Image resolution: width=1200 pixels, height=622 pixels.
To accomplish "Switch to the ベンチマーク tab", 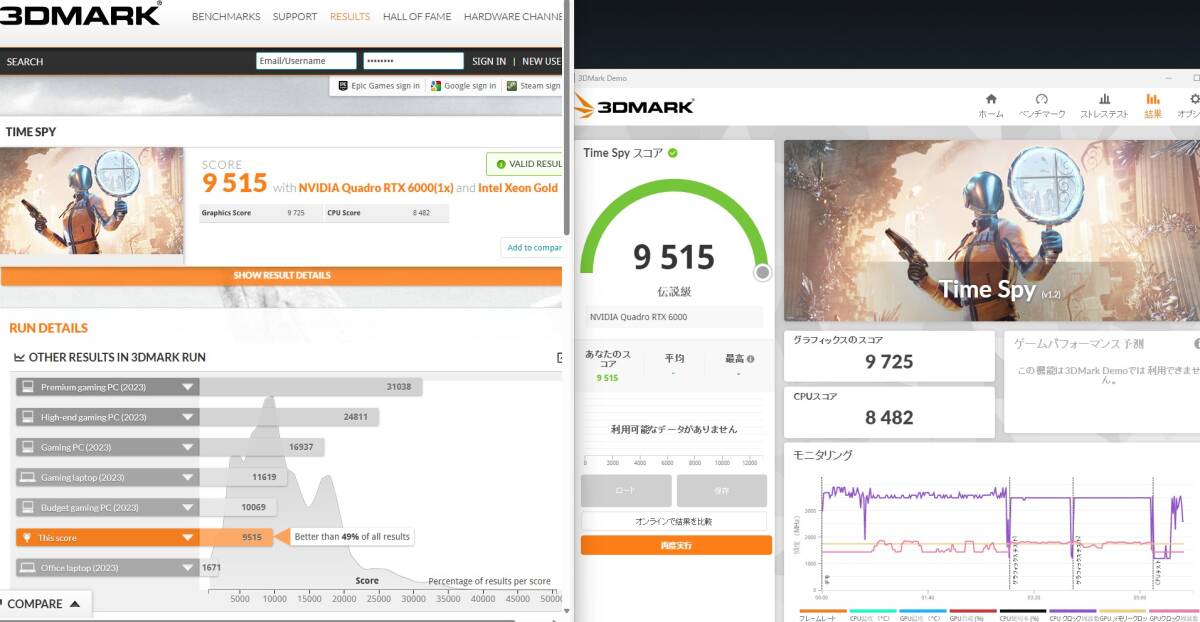I will pos(1041,105).
